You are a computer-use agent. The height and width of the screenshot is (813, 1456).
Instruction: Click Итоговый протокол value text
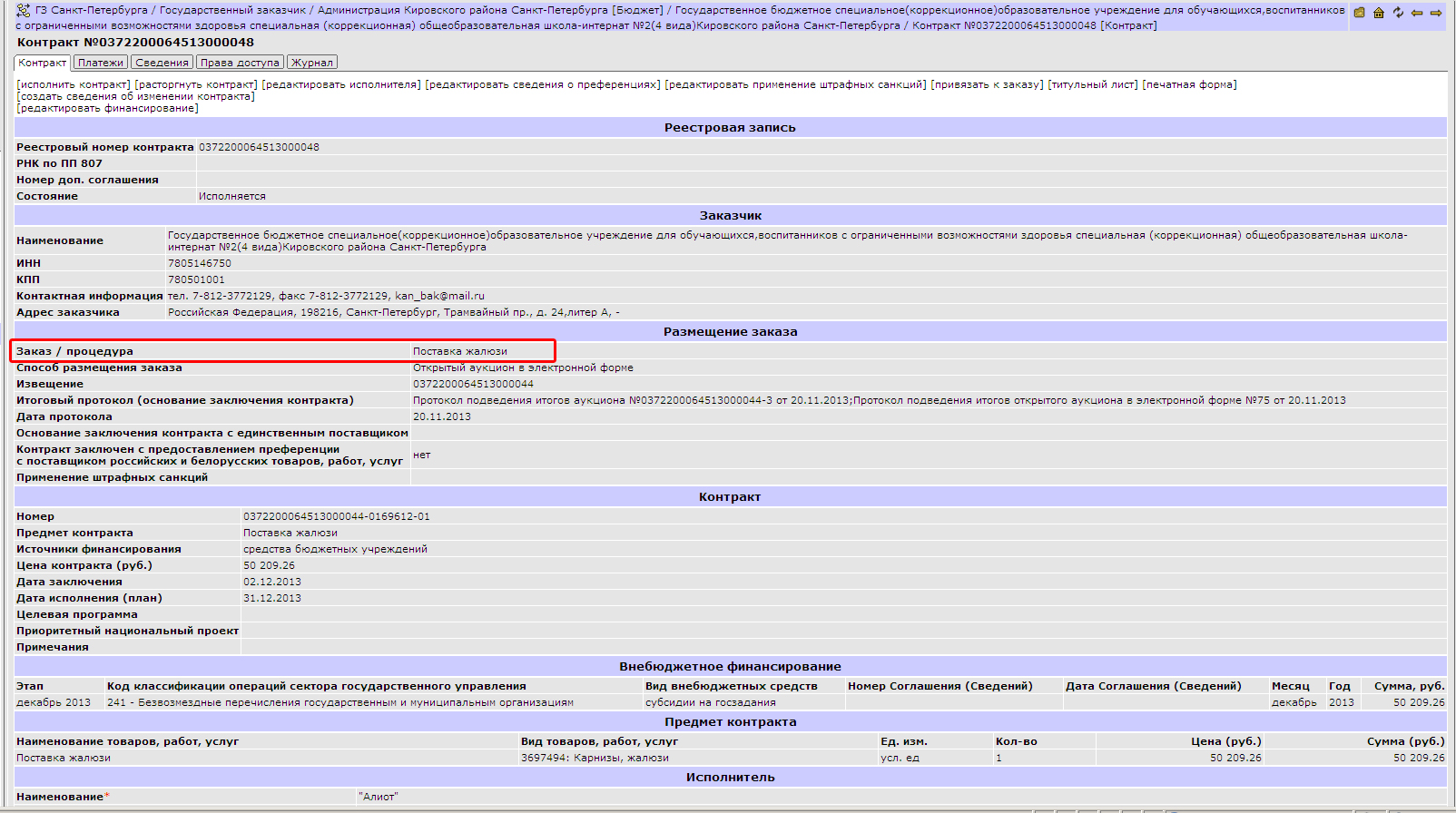880,400
